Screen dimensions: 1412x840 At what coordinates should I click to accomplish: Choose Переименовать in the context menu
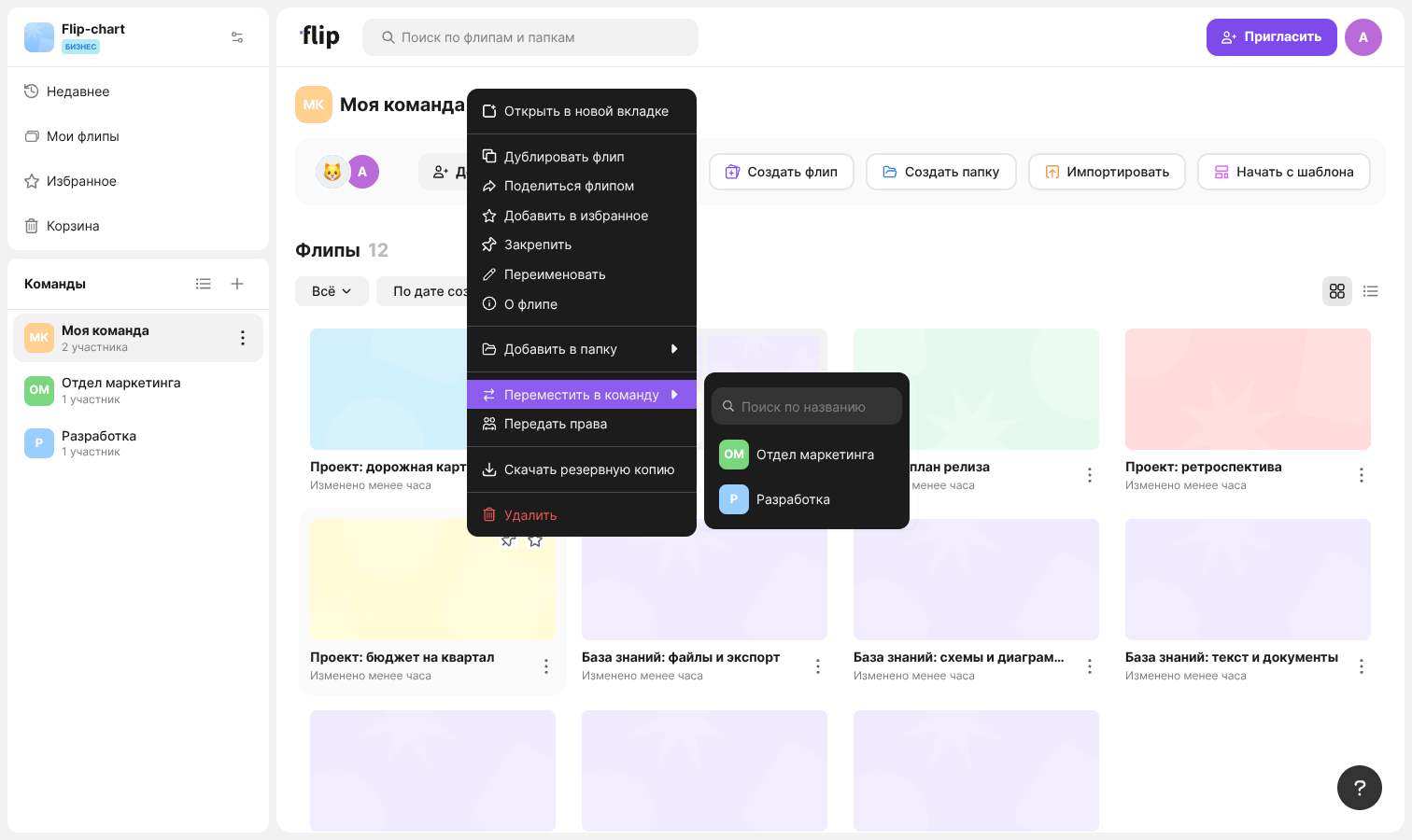tap(582, 274)
